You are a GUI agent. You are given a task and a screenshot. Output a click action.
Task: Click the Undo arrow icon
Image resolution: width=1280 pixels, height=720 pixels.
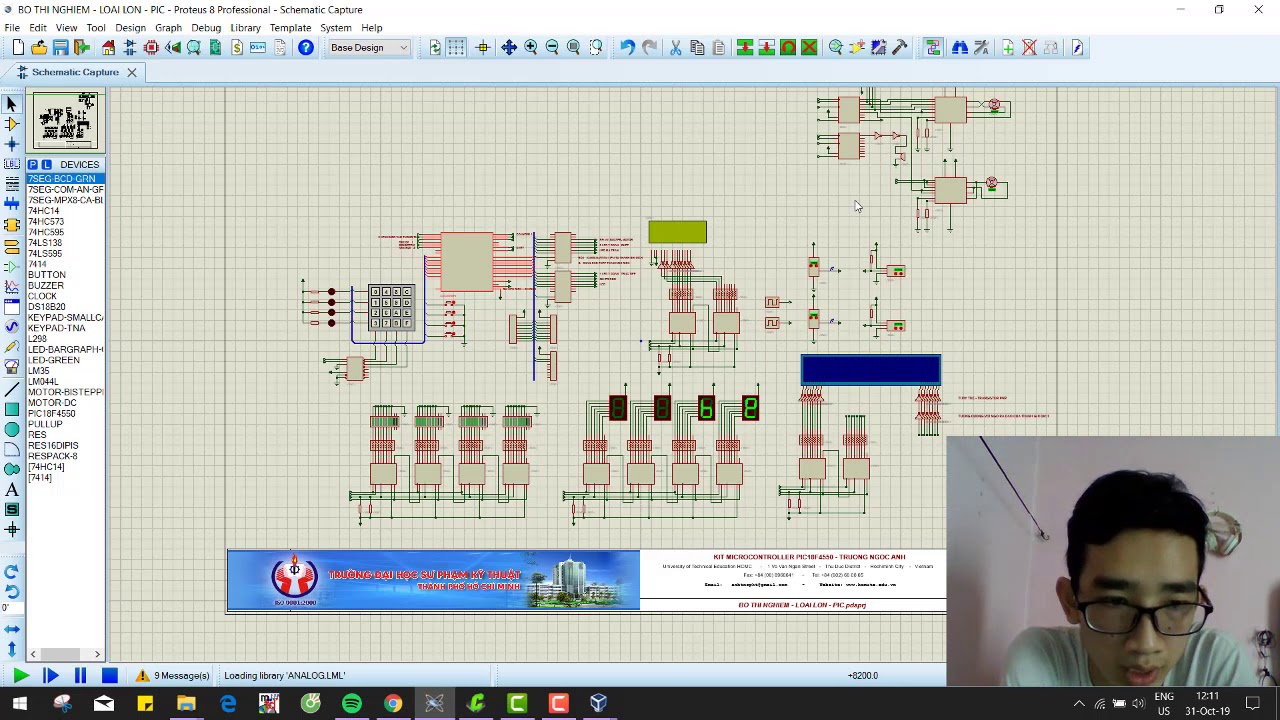click(x=627, y=47)
